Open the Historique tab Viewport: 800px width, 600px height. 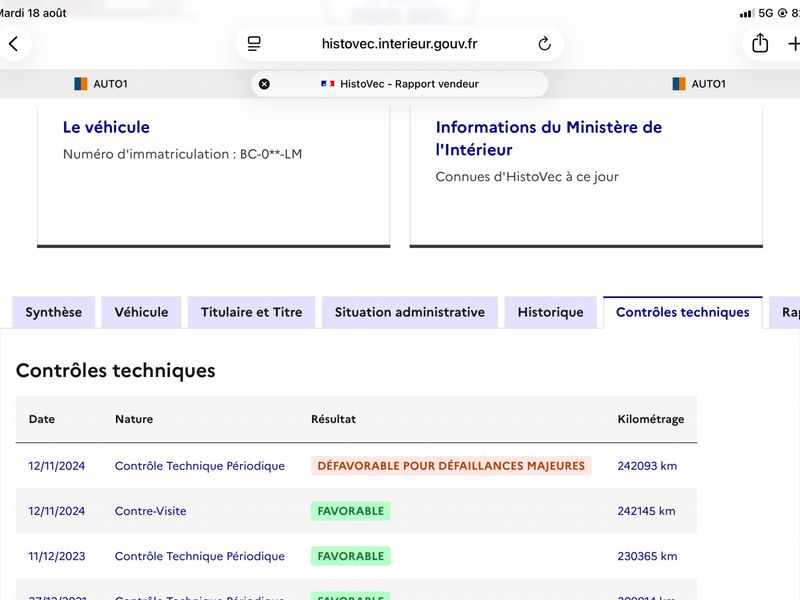pos(551,312)
